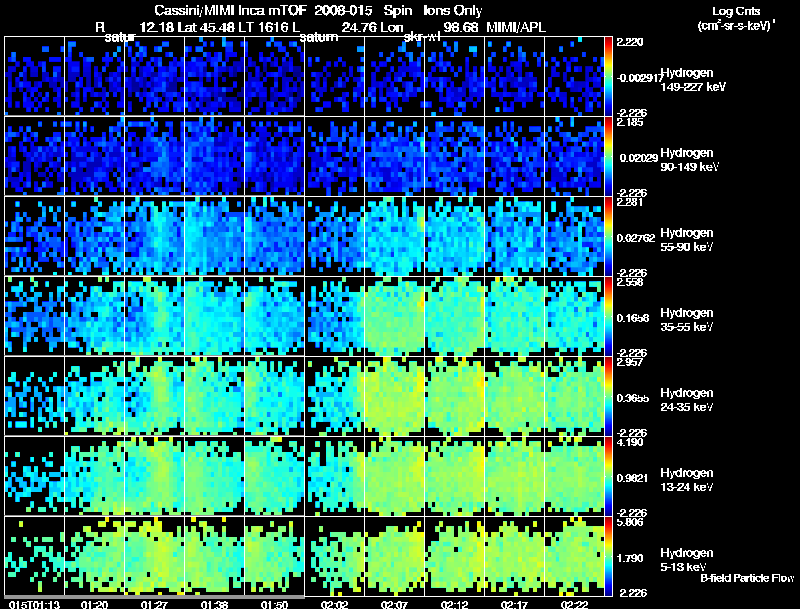Click the '02:12' time label

pos(455,604)
